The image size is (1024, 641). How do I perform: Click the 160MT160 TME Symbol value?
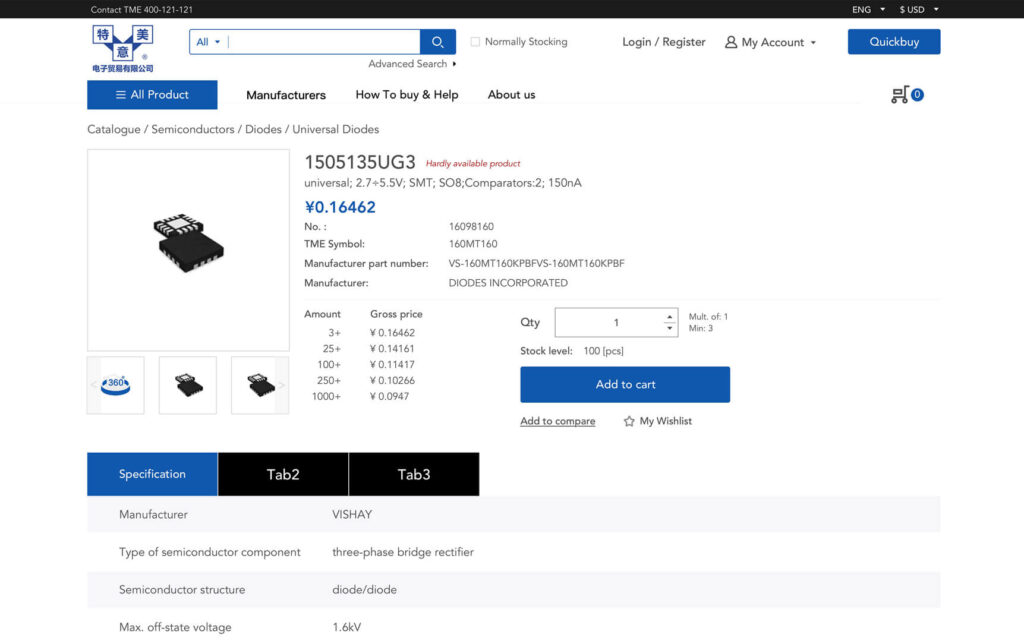(x=473, y=244)
